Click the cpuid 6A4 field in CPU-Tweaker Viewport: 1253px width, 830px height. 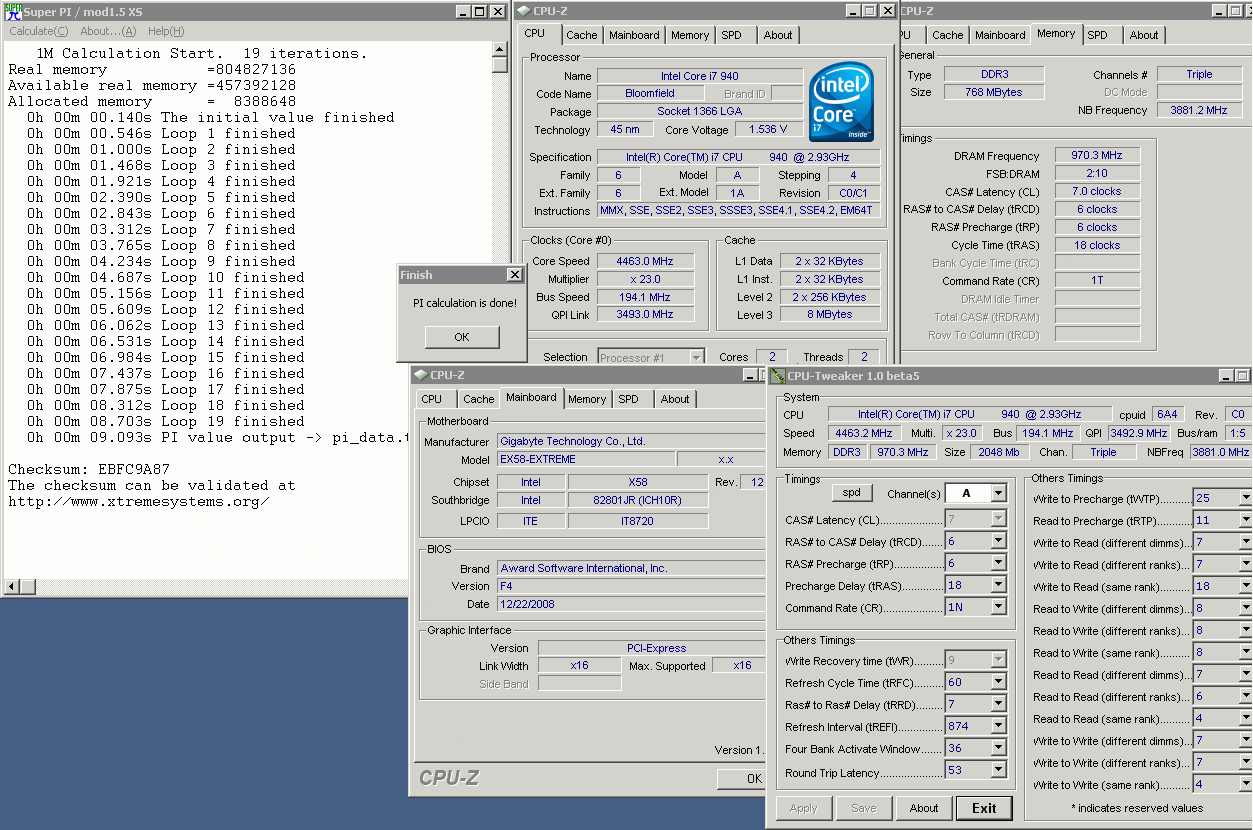tap(1166, 414)
